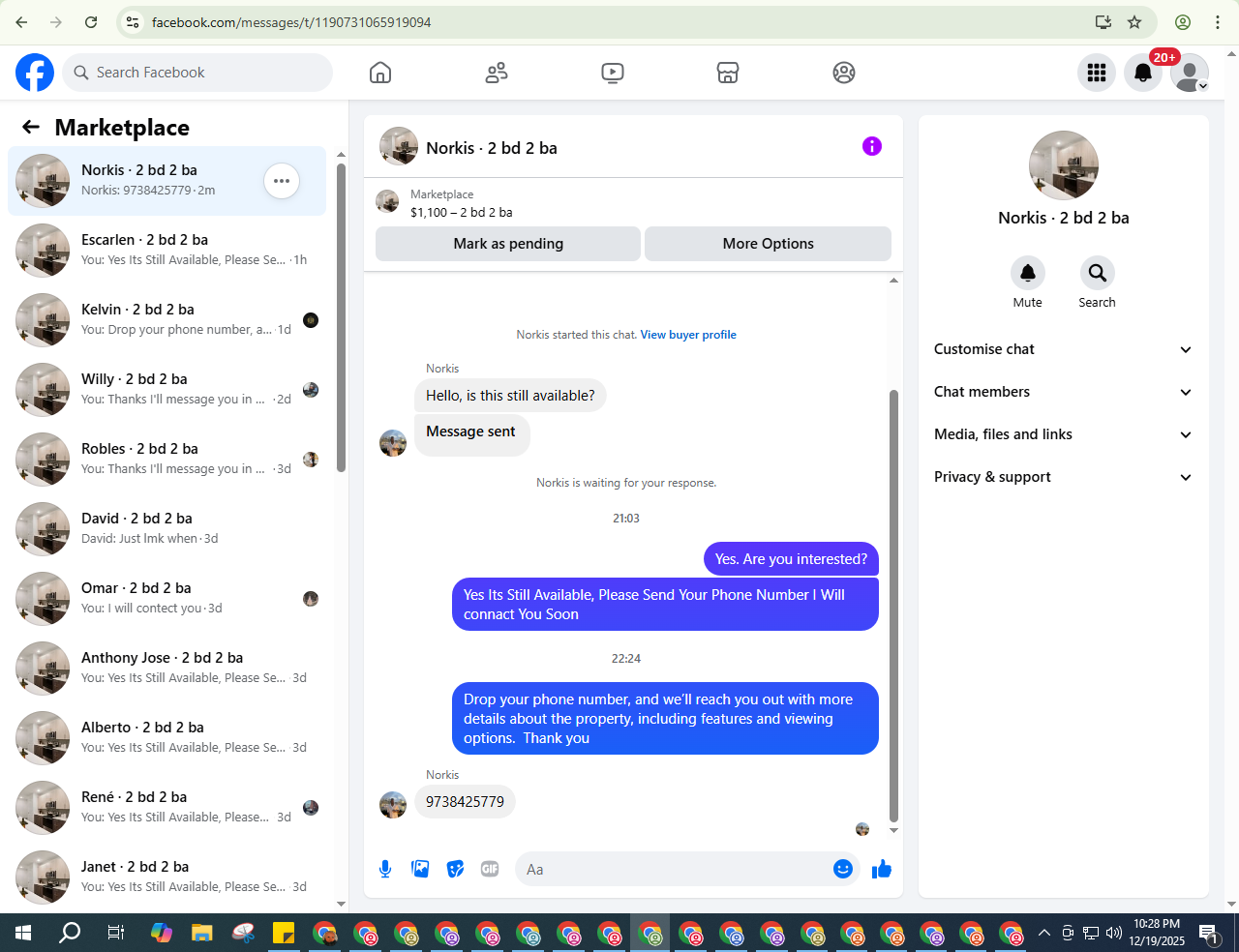This screenshot has width=1239, height=952.
Task: Open the David conversation
Action: (166, 529)
